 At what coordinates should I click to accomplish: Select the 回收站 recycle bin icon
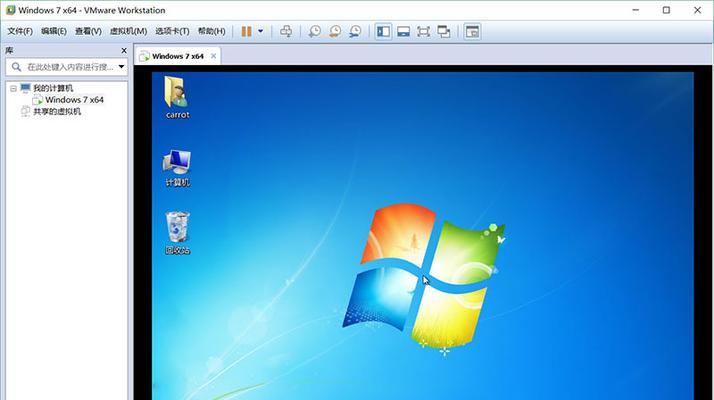pyautogui.click(x=177, y=232)
